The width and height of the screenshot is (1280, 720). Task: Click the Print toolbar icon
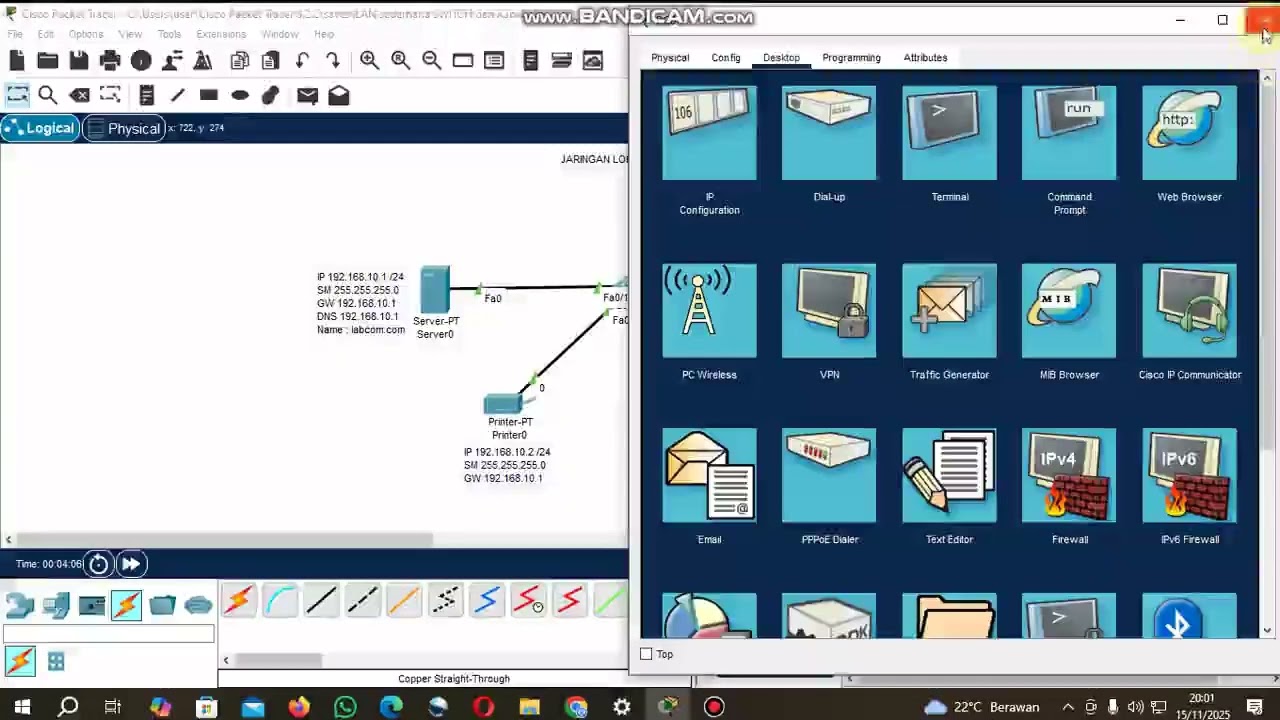pos(110,61)
